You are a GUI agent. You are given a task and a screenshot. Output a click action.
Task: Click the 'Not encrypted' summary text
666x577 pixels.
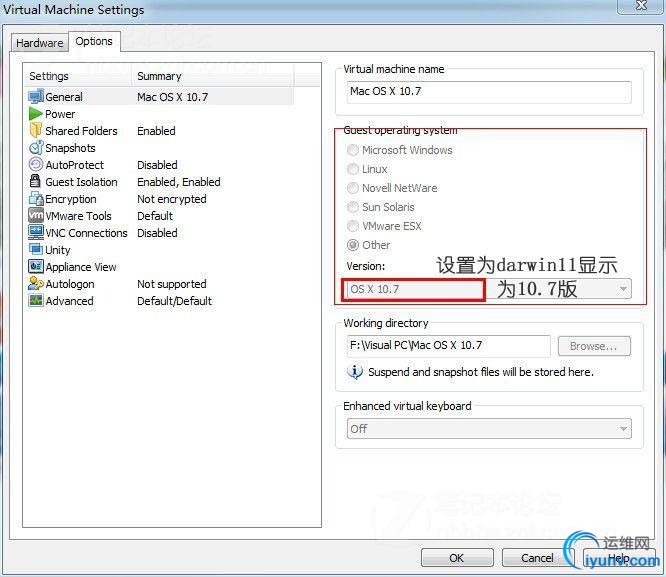pyautogui.click(x=172, y=199)
